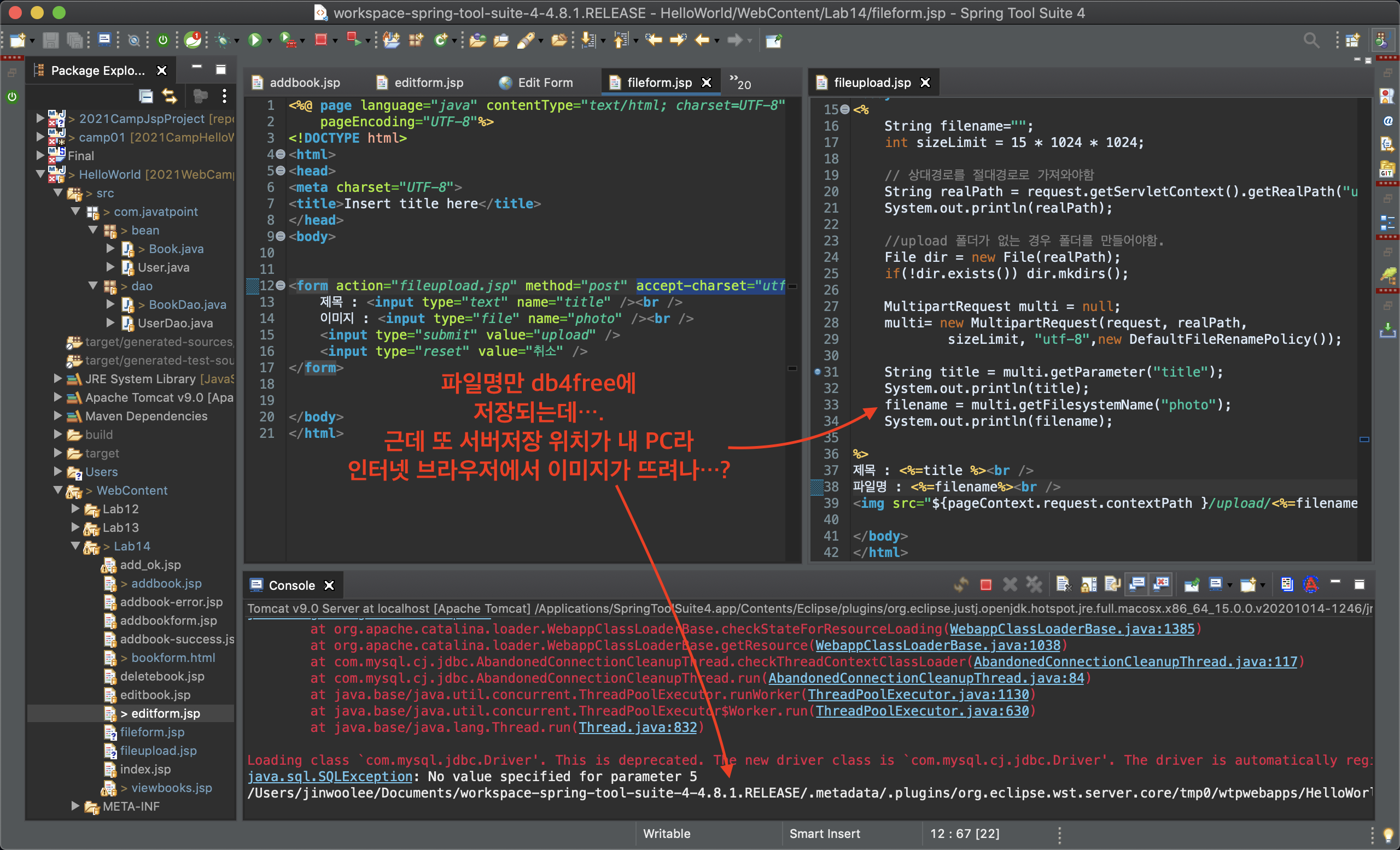The height and width of the screenshot is (850, 1400).
Task: Toggle Link with Editor in Package Explorer
Action: tap(170, 96)
